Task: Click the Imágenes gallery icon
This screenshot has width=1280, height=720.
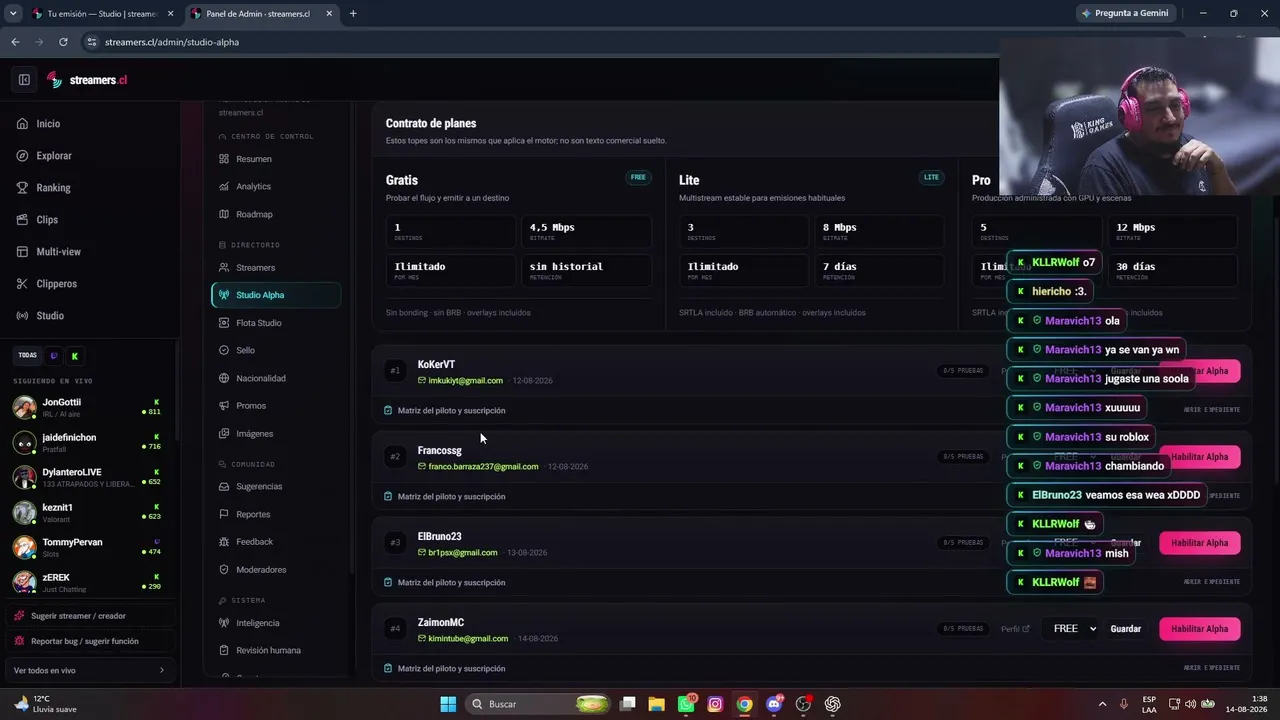Action: click(225, 434)
